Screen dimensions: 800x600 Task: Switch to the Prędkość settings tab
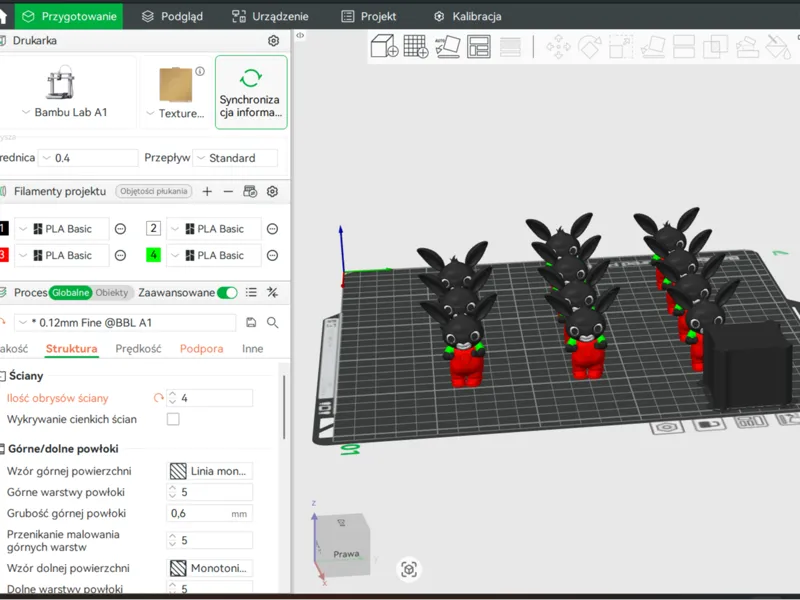click(138, 348)
